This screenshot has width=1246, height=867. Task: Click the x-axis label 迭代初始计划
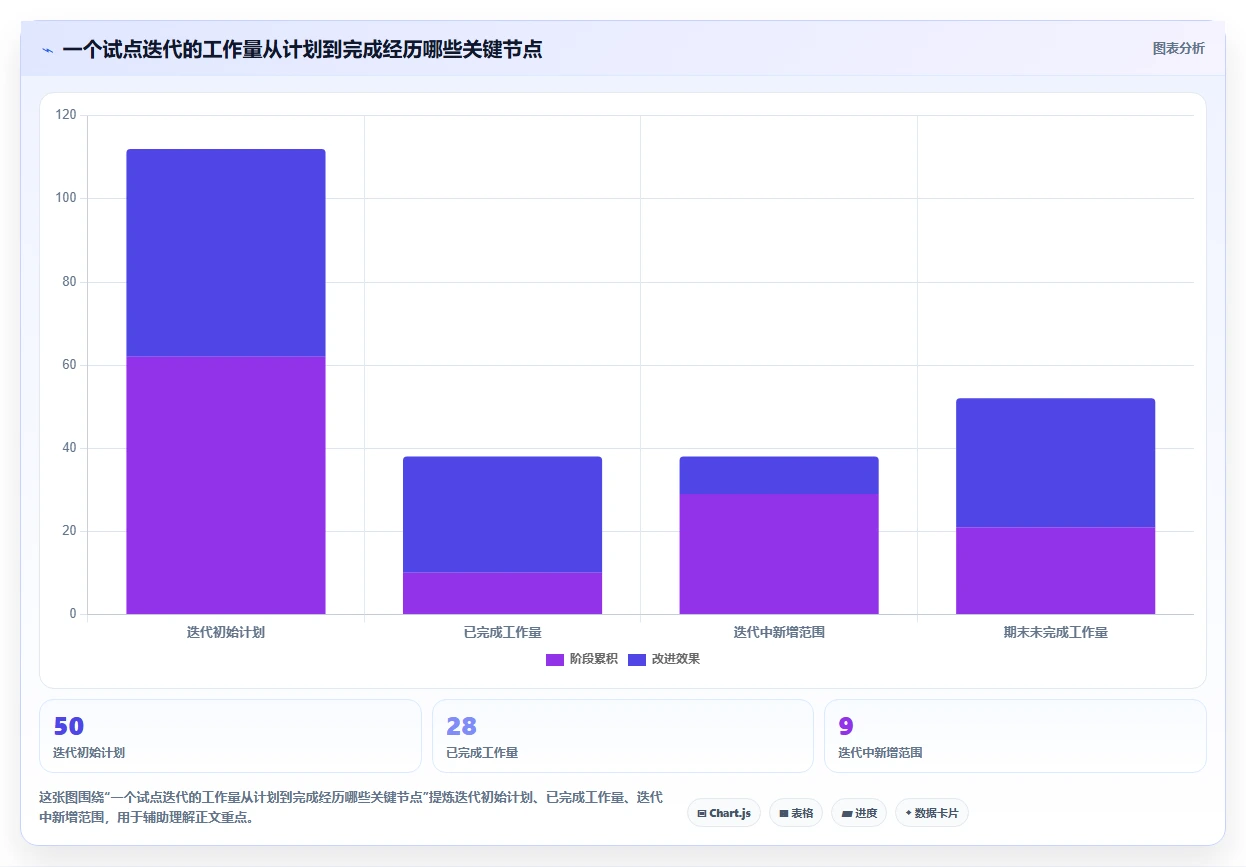(x=226, y=632)
